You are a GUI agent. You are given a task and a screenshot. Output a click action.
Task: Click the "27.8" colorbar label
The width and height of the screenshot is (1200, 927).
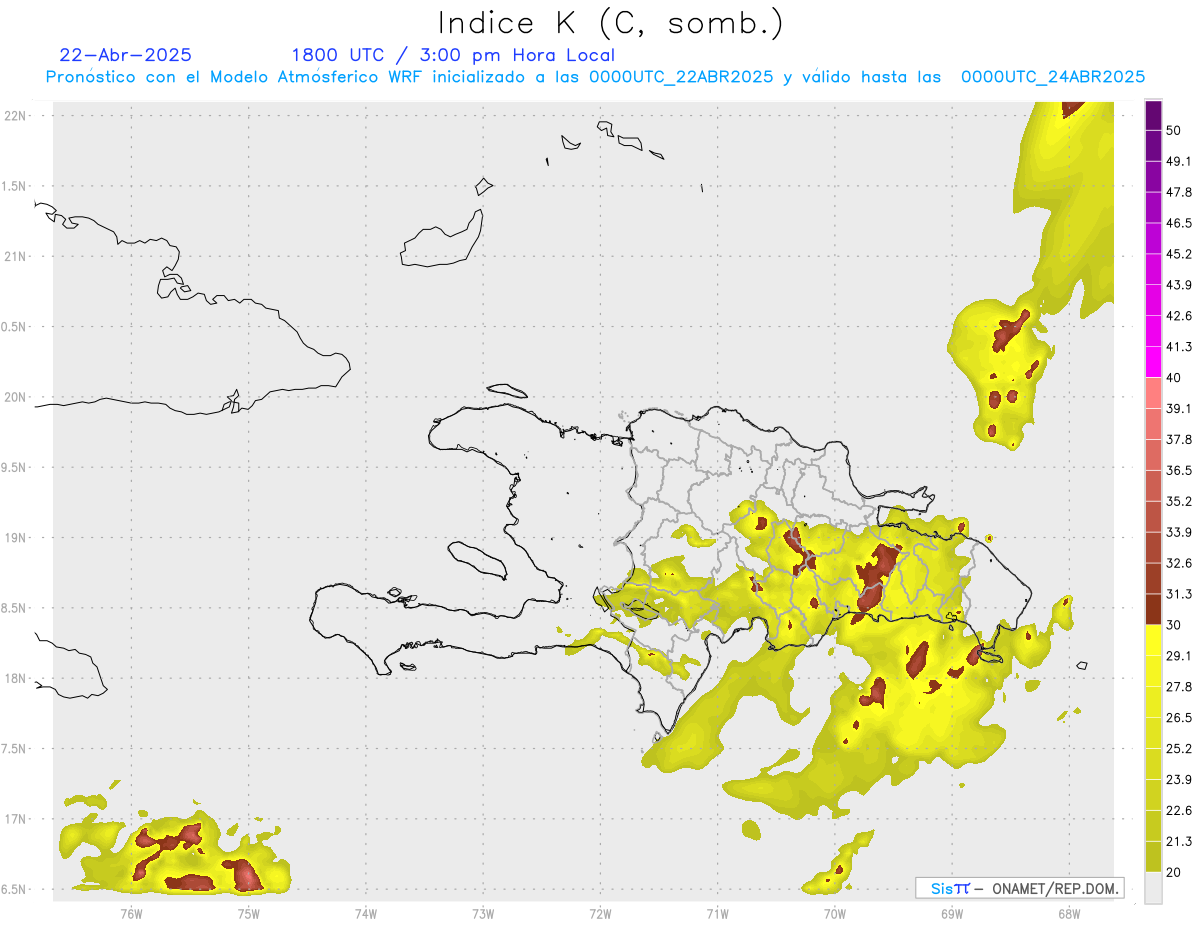coord(1179,687)
